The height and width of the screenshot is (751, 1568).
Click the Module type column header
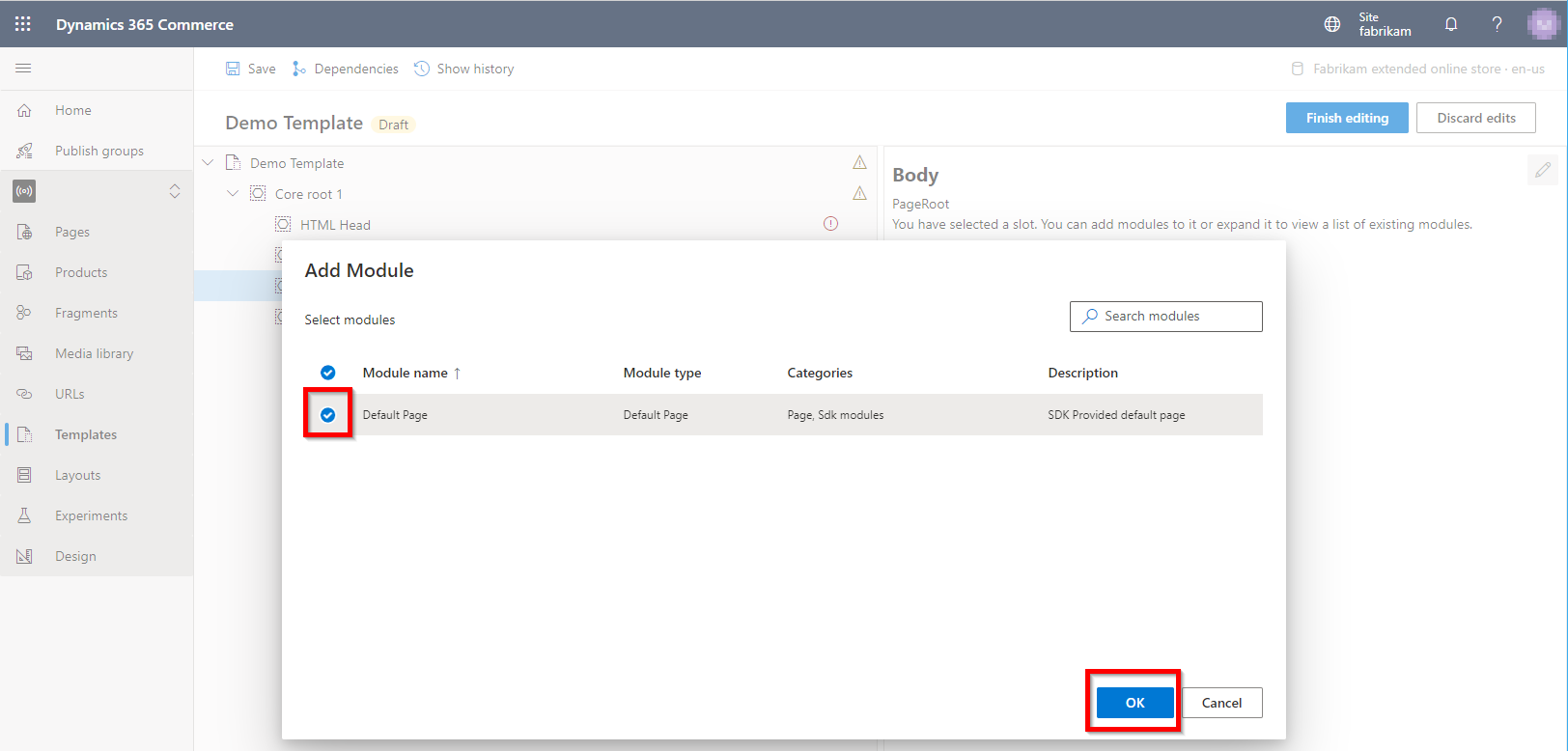(x=662, y=373)
